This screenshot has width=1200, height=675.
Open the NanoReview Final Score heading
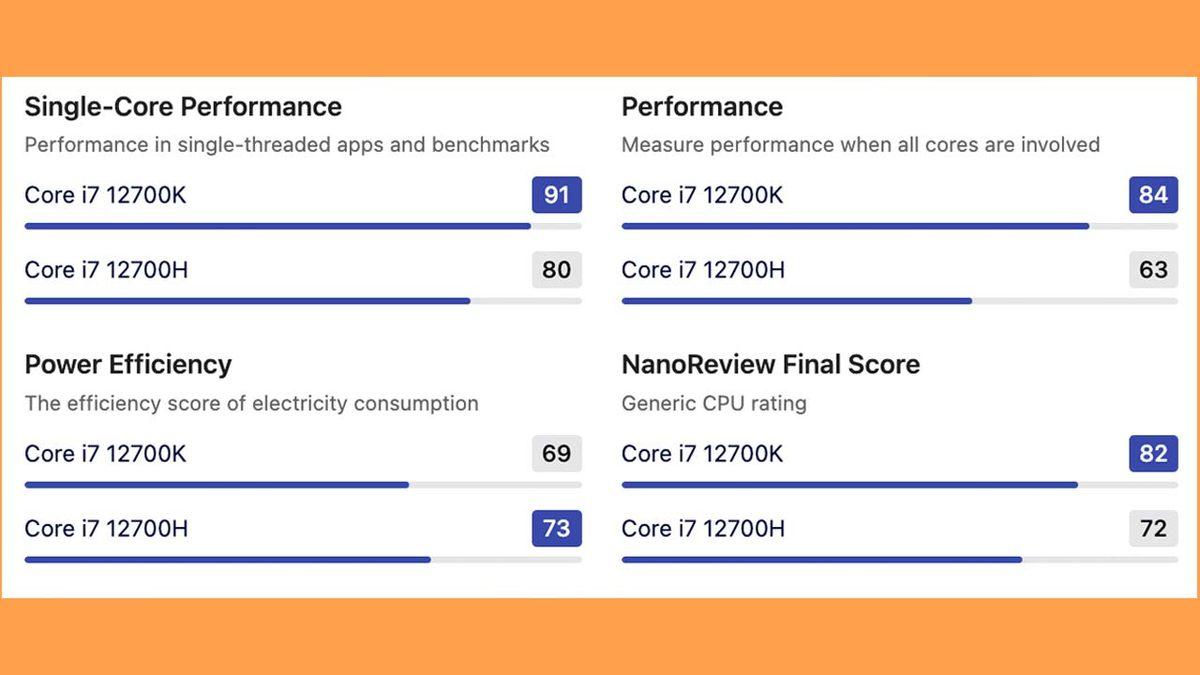pyautogui.click(x=770, y=365)
